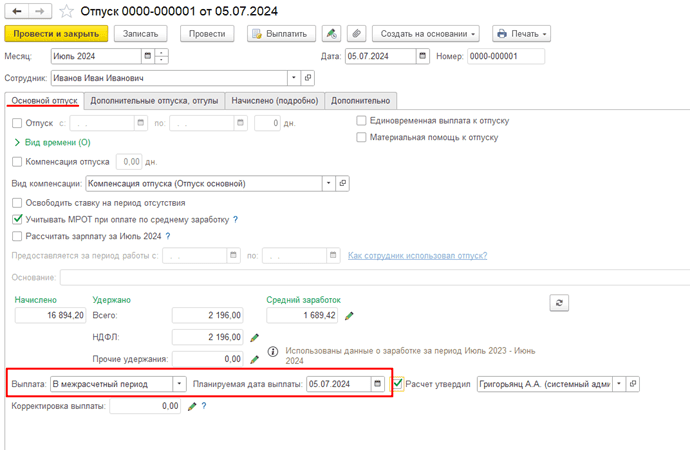The image size is (690, 450).
Task: Check Единовременная выплата к отпуску
Action: (361, 121)
